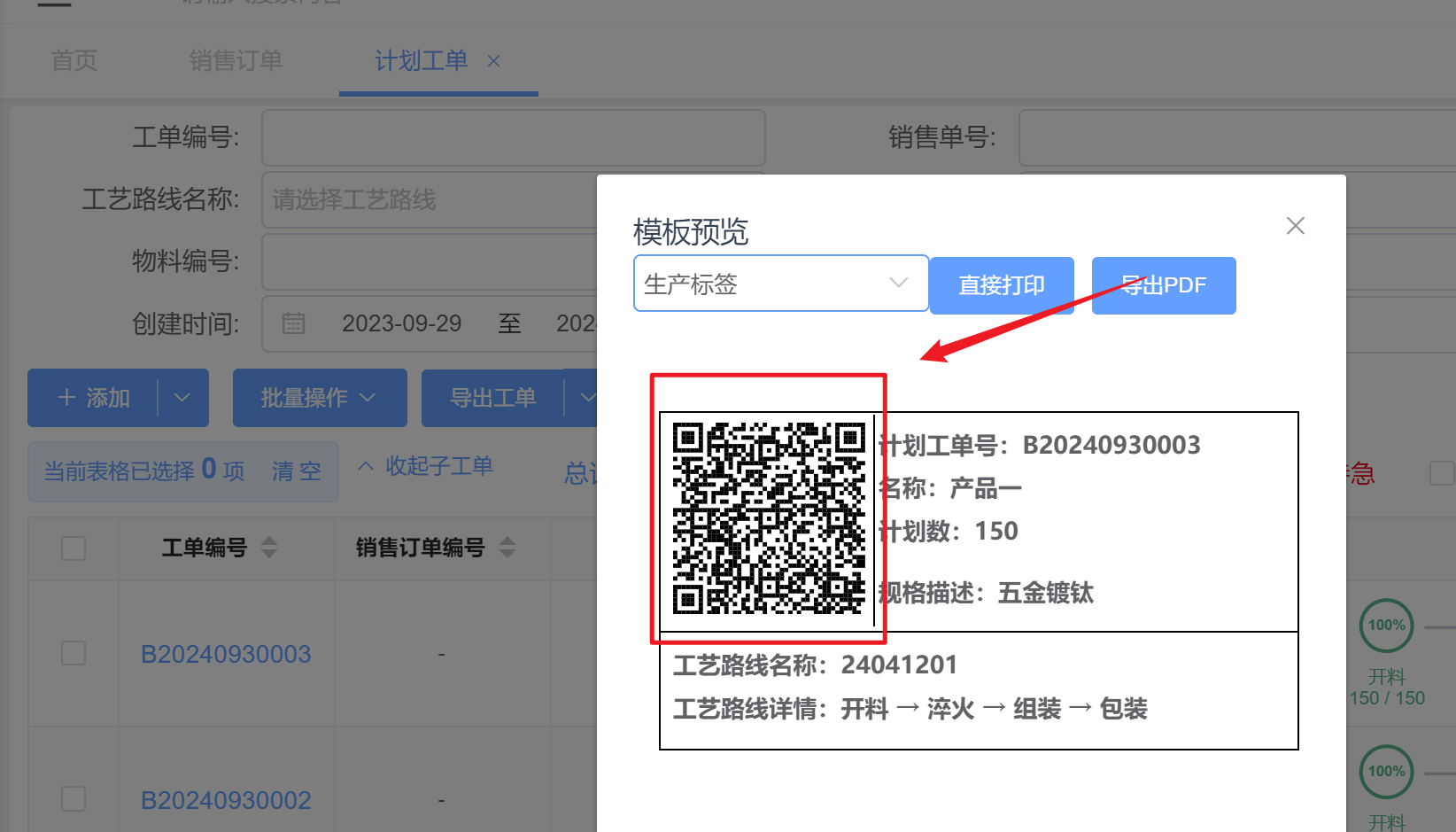Open work order B20240930003 link
This screenshot has width=1456, height=832.
tap(226, 654)
